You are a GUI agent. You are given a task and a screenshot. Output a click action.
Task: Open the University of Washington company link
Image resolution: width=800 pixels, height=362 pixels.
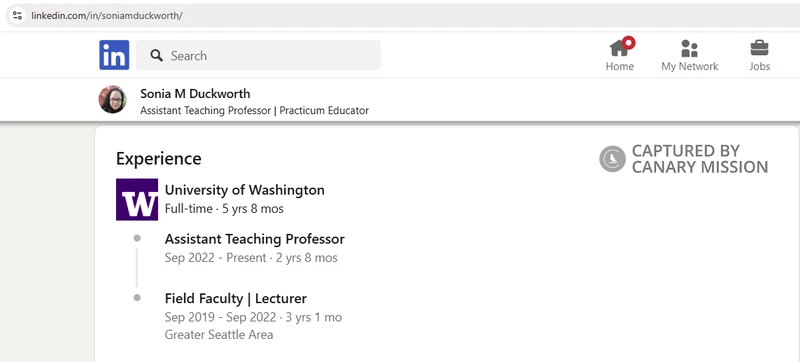(244, 190)
